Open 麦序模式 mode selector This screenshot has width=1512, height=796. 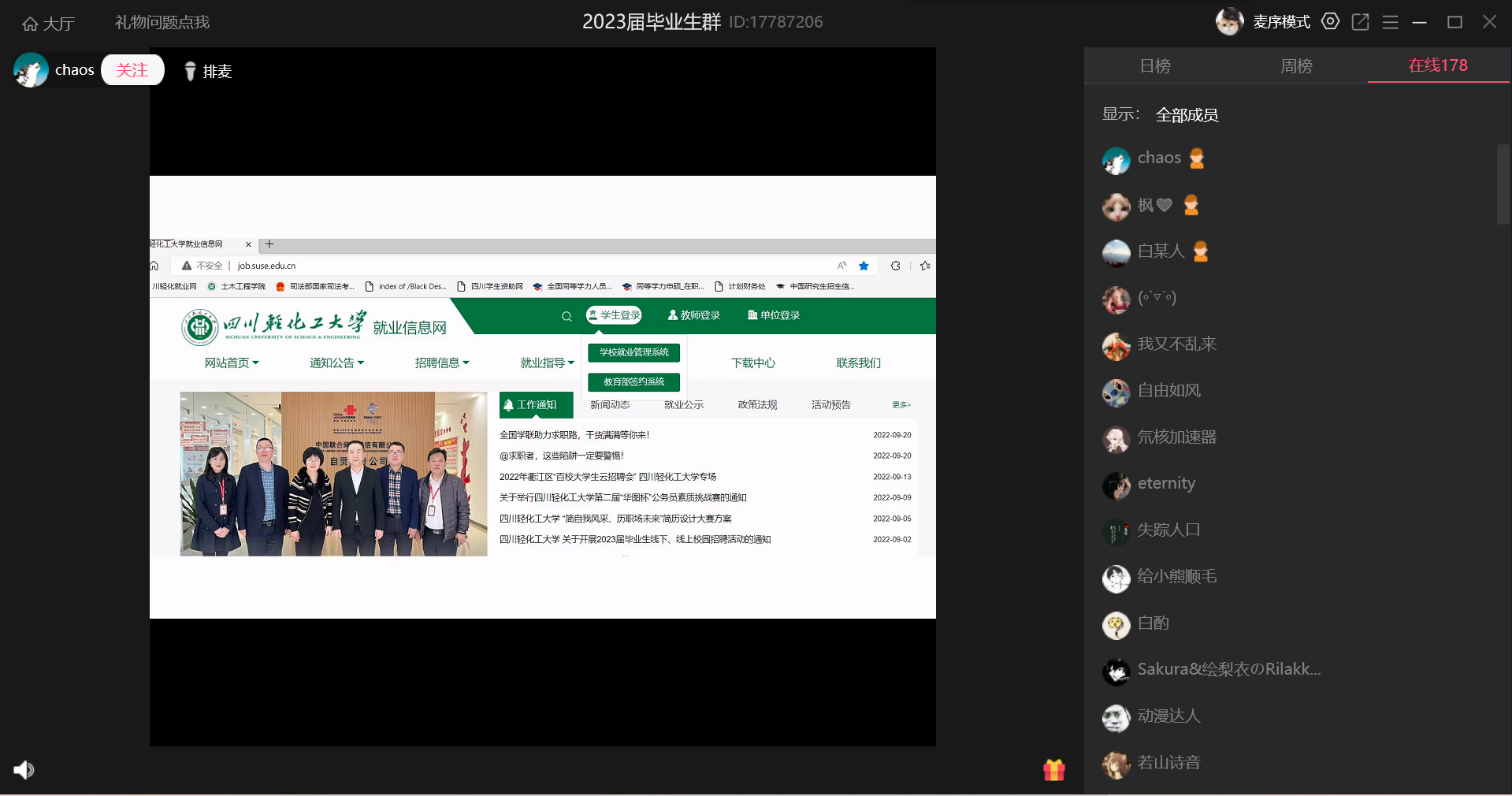(x=1281, y=22)
